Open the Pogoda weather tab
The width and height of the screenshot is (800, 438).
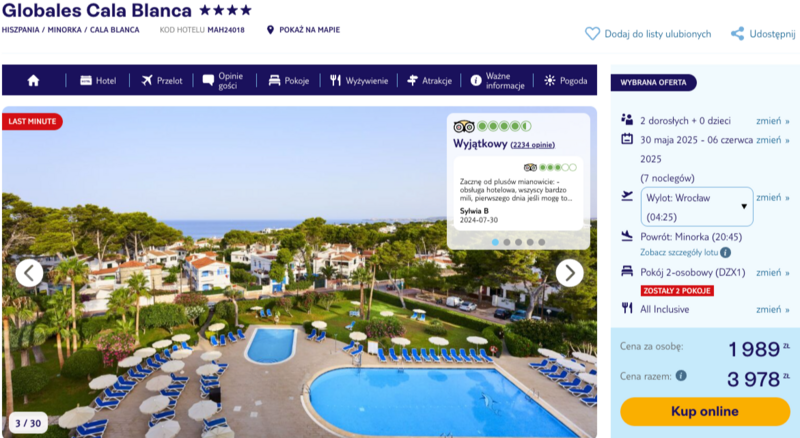(x=566, y=80)
